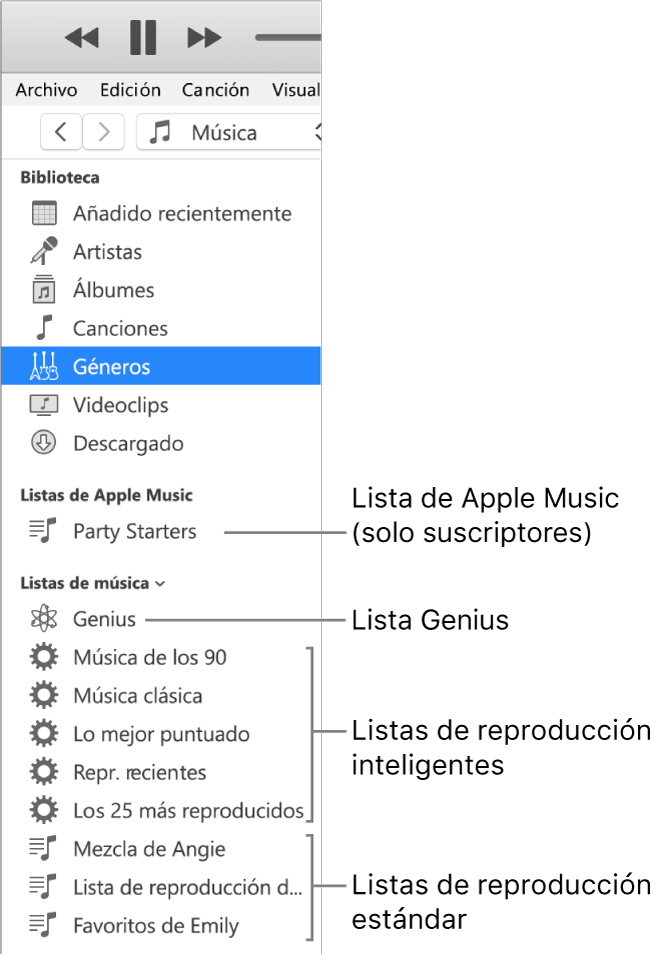
Task: Open the Archivo menu
Action: point(45,89)
